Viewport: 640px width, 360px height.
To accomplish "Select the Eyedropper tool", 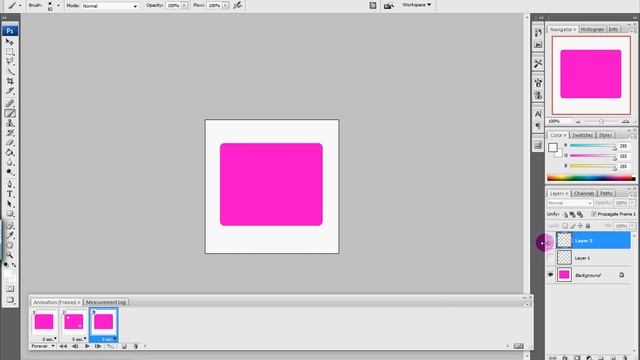I will point(10,236).
